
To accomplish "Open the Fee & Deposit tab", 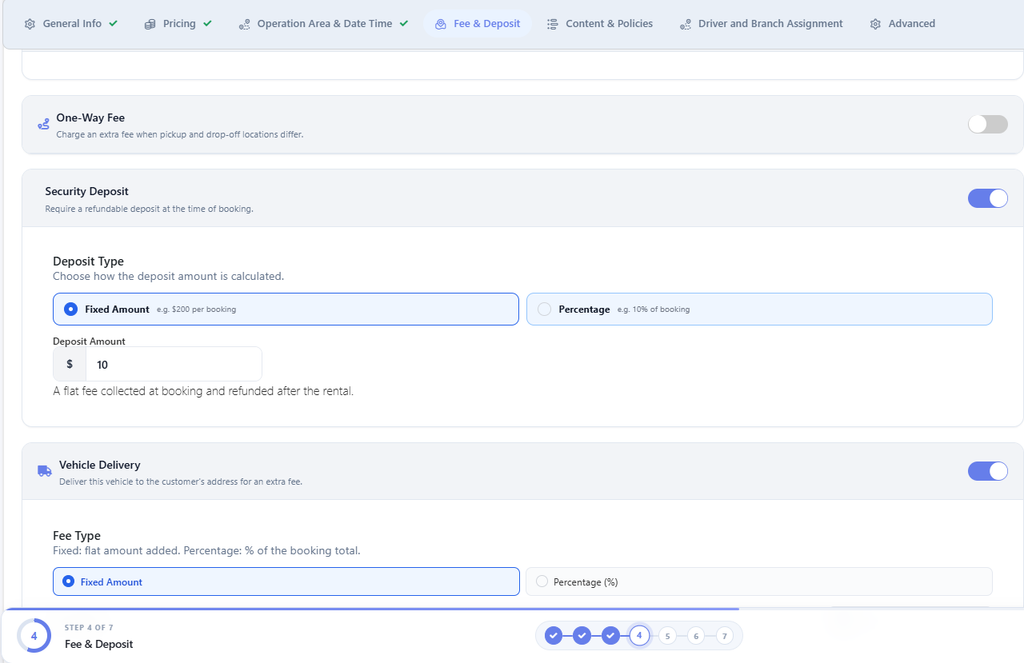I will [x=478, y=24].
